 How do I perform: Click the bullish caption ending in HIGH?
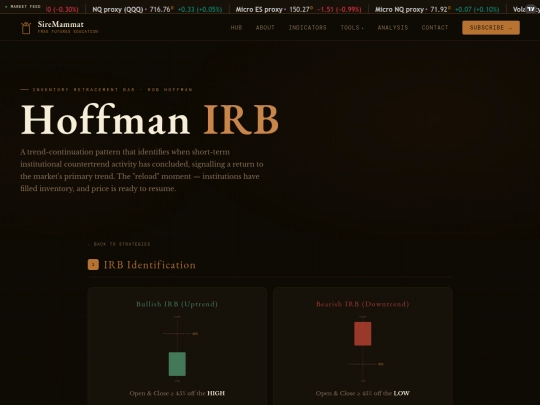(177, 393)
